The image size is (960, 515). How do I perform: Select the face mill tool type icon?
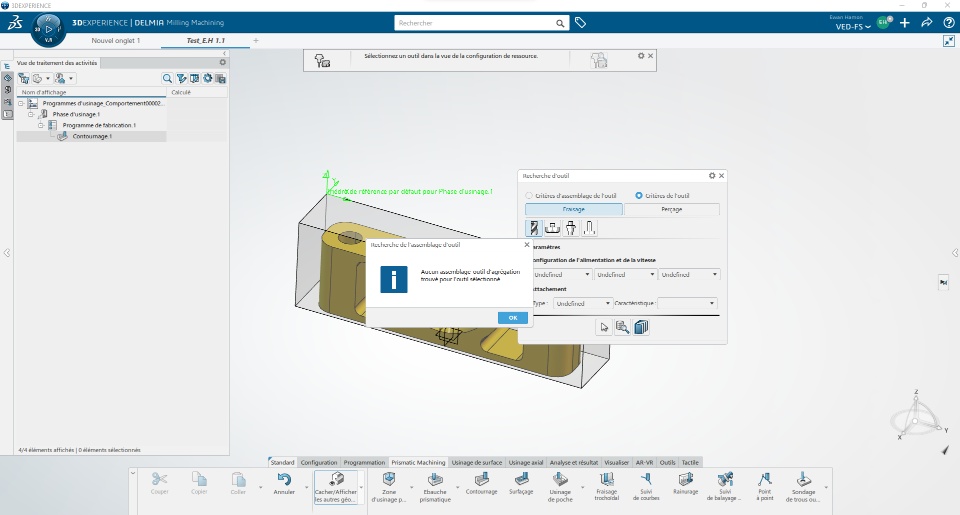point(552,228)
